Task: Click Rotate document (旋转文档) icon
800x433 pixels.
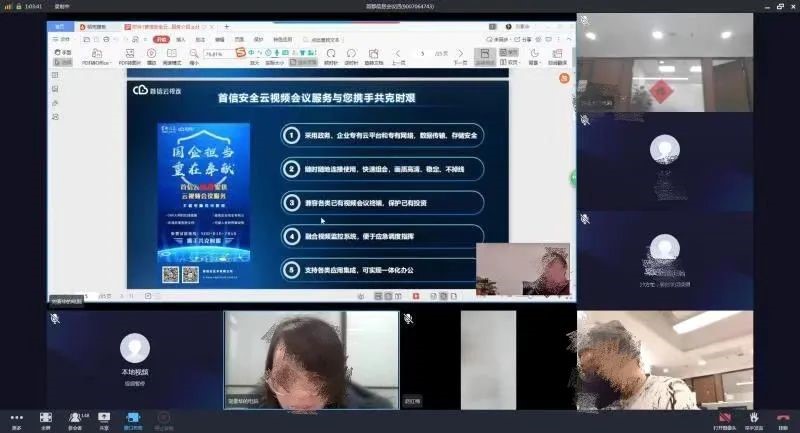Action: [374, 56]
